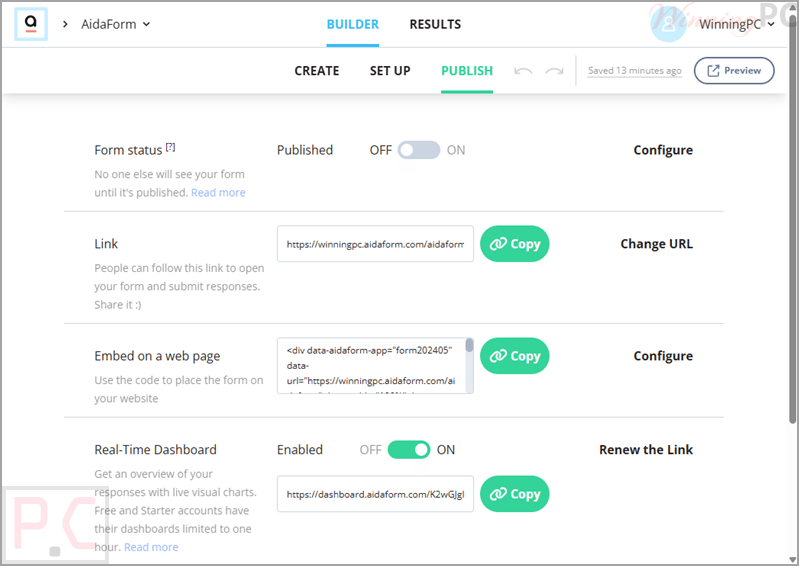Click the AidaForm logo home icon

point(31,24)
